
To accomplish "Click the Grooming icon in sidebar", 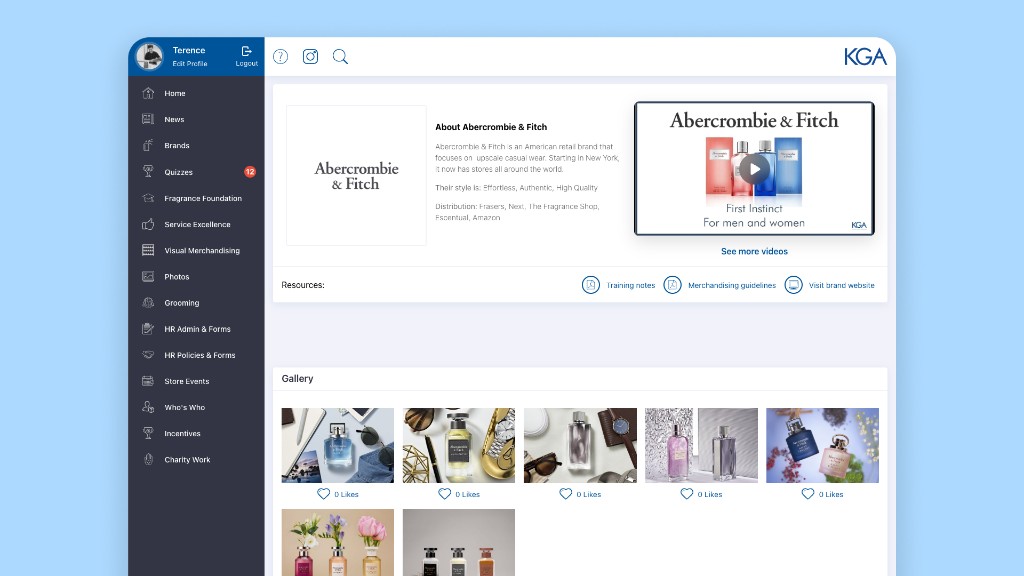I will coord(148,302).
